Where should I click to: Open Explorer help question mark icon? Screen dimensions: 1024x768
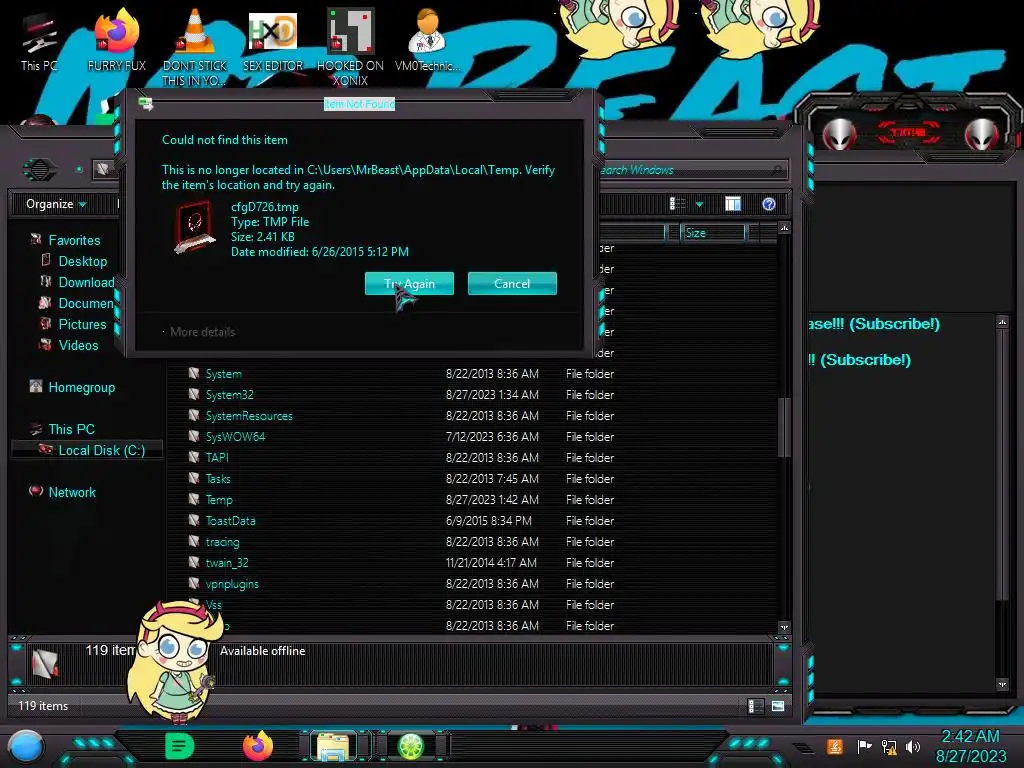tap(769, 204)
